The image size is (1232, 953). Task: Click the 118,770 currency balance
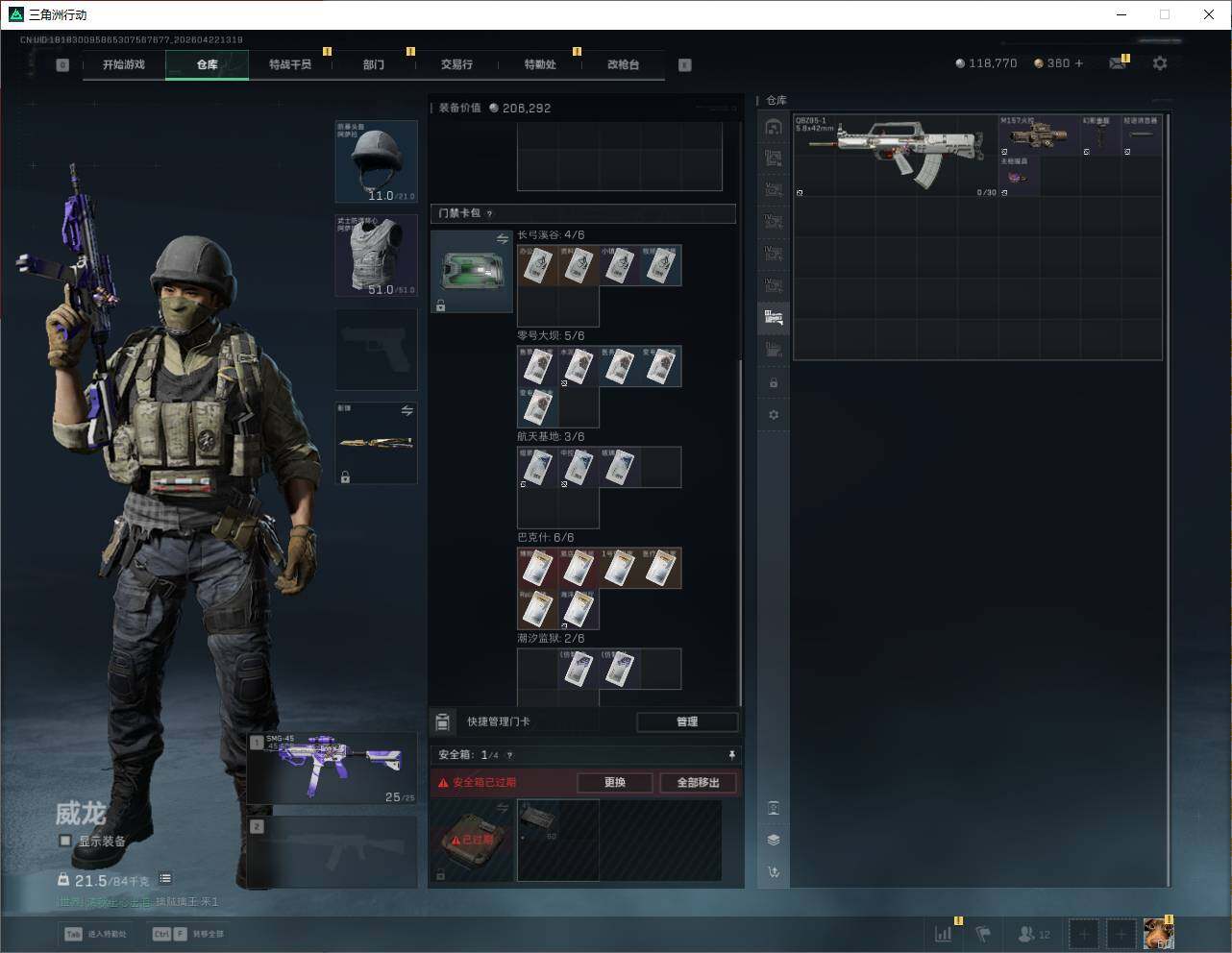[986, 63]
